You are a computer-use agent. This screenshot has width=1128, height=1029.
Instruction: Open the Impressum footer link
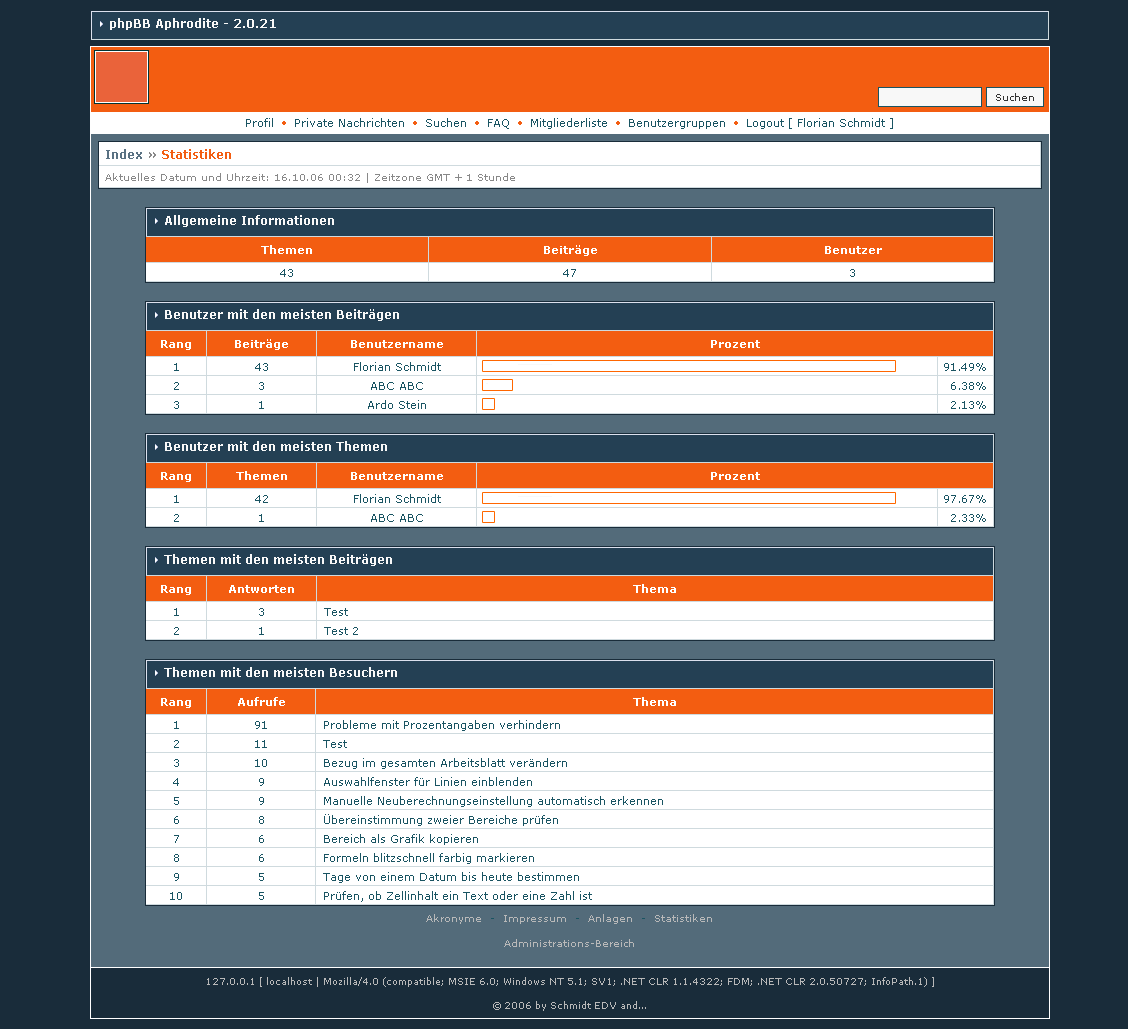[x=534, y=919]
